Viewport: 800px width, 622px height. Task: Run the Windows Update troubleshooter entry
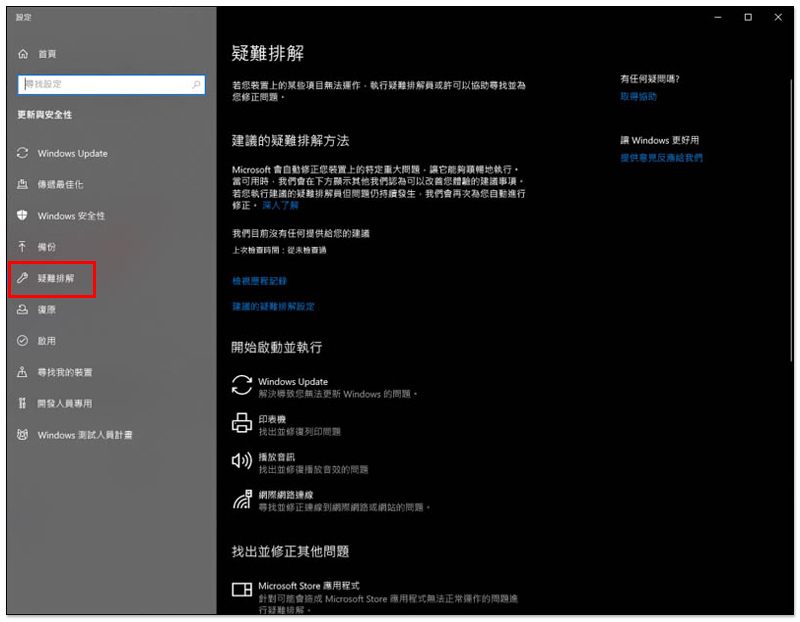[324, 387]
